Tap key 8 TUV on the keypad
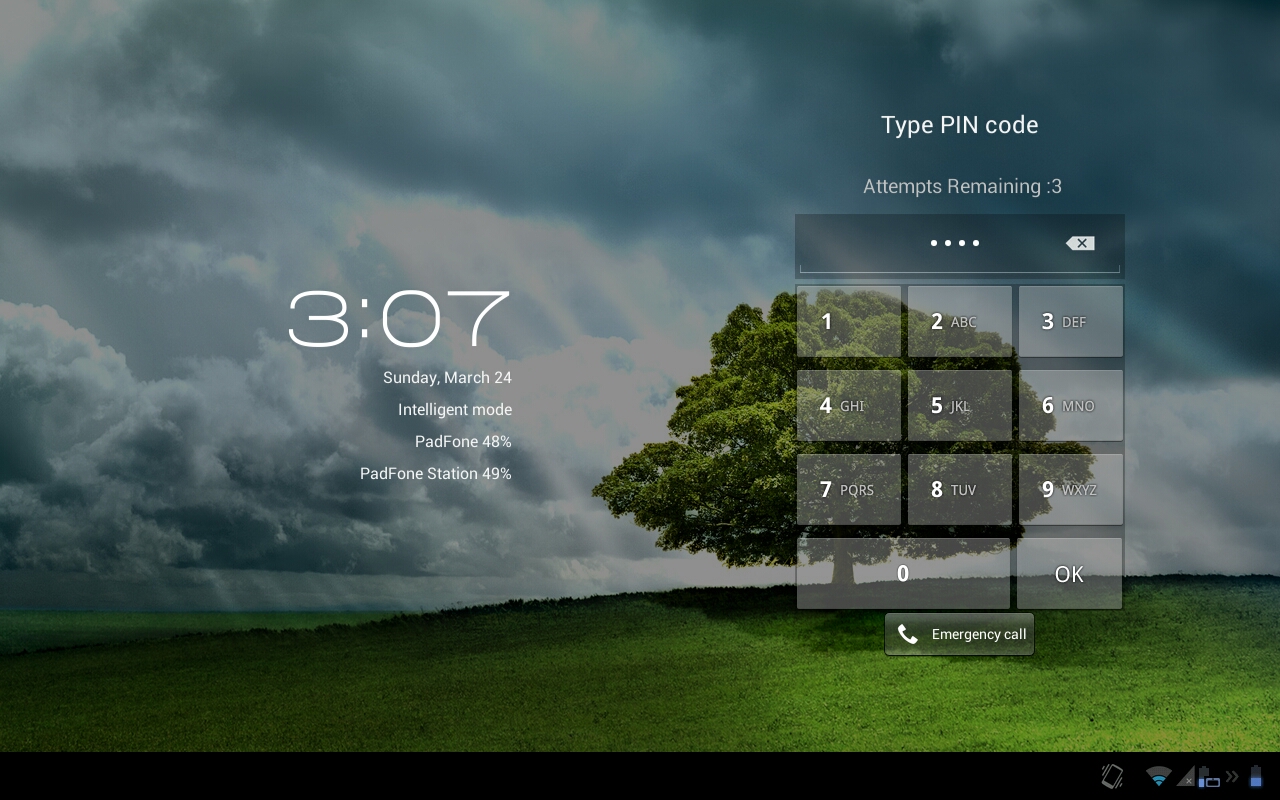The width and height of the screenshot is (1280, 800). 960,489
